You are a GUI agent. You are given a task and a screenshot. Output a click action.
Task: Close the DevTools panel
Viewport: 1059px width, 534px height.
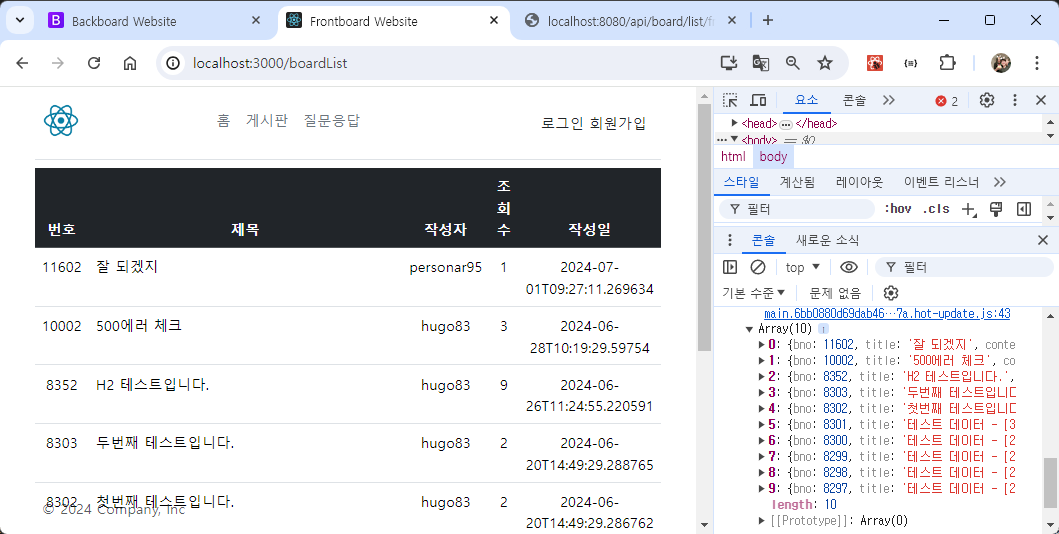1041,100
